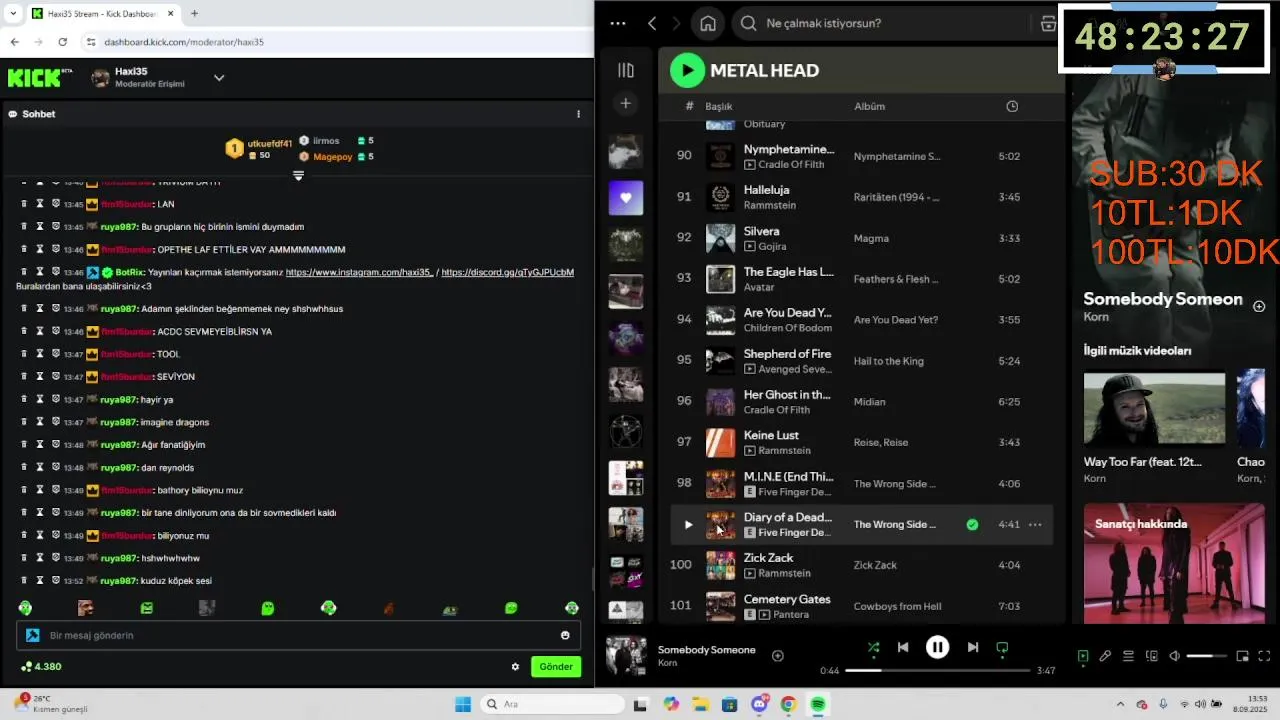1280x720 pixels.
Task: Open the Spotify queue
Action: [1128, 656]
